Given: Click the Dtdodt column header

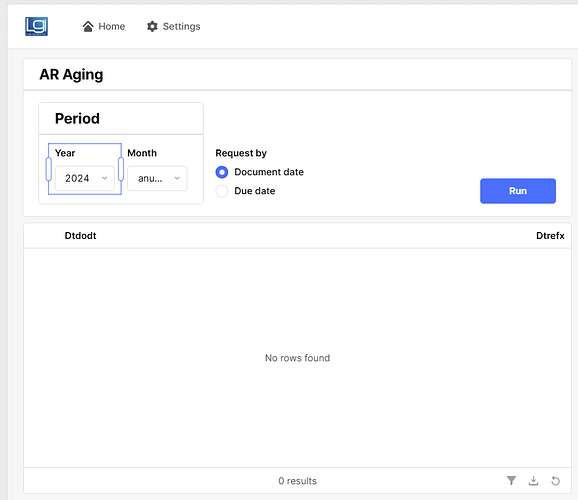Looking at the screenshot, I should coord(80,236).
